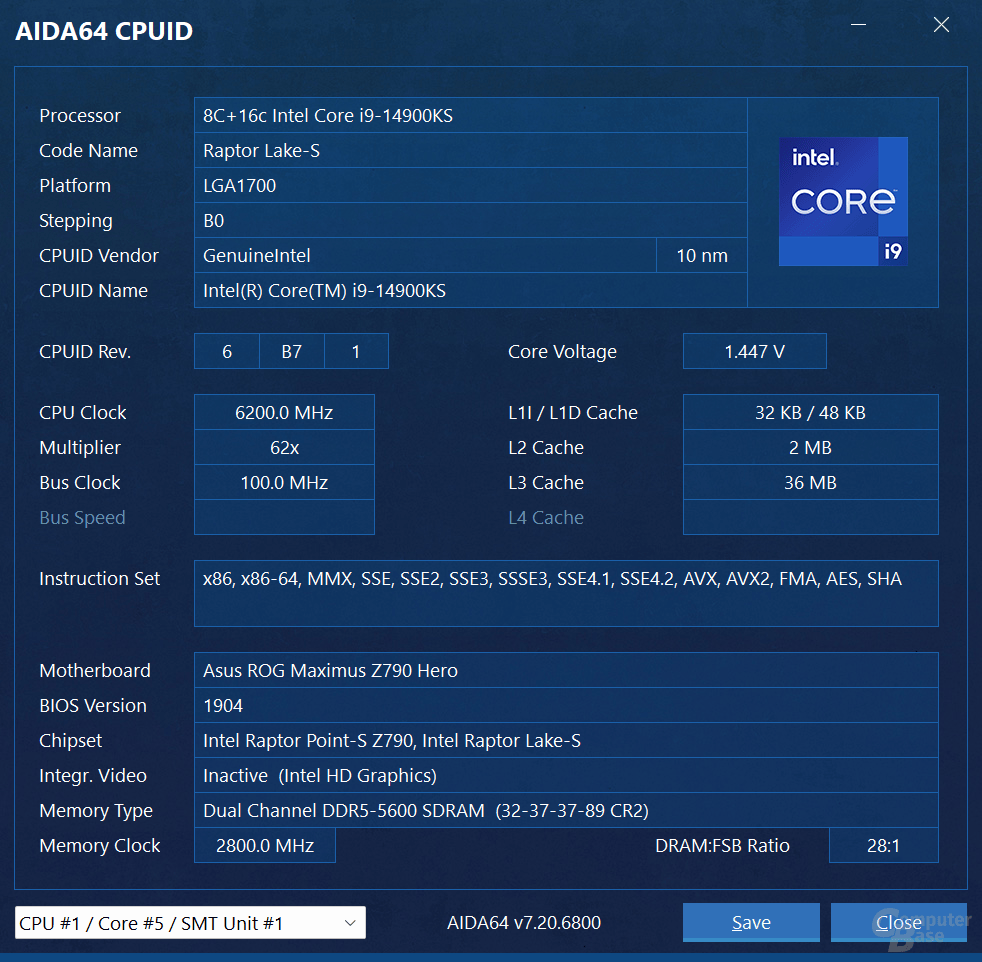Click the AIDA64 v7.20.6800 version label
Image resolution: width=982 pixels, height=962 pixels.
[x=523, y=922]
